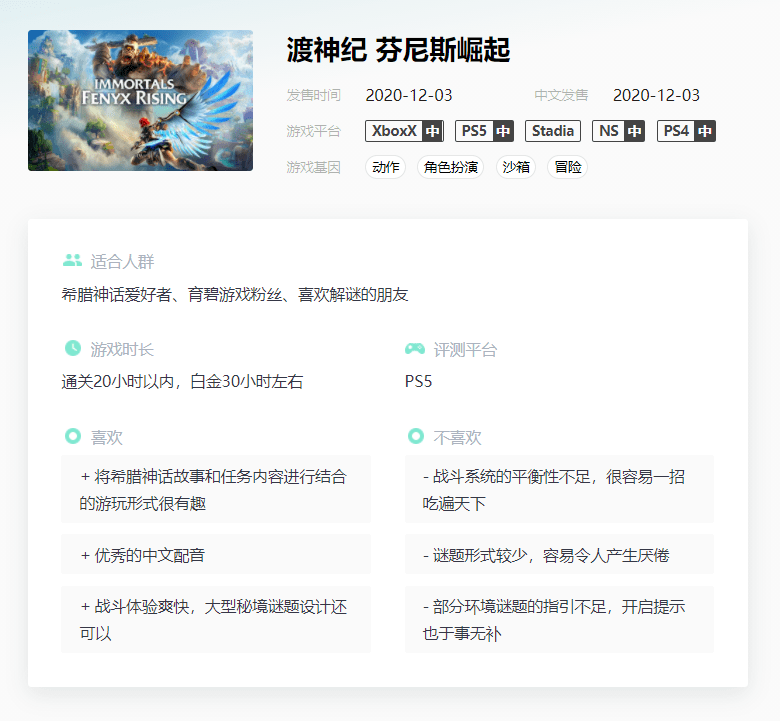Viewport: 780px width, 721px height.
Task: Click the pro item 优秀的中文配音
Action: [216, 554]
